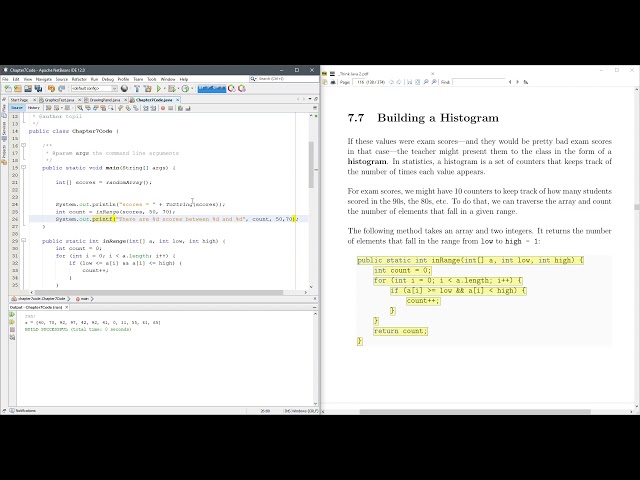Click the globe browser icon in NetBeans toolbar

tap(124, 89)
